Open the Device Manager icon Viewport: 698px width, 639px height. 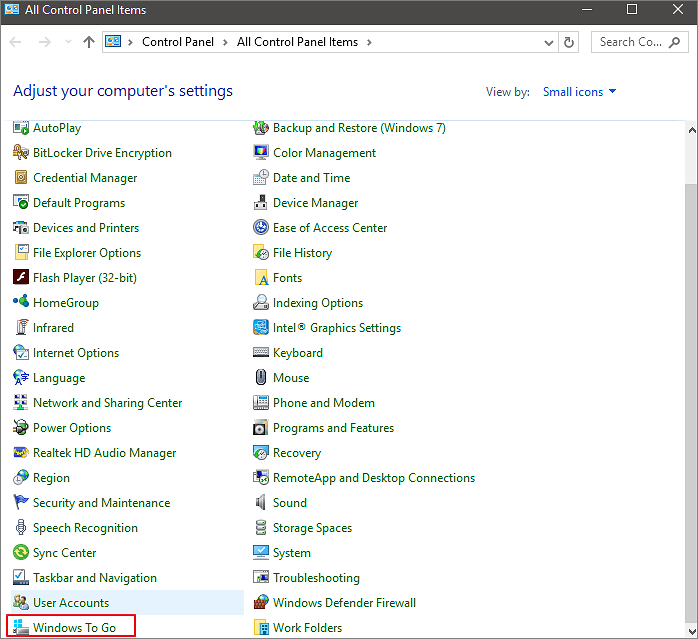261,203
